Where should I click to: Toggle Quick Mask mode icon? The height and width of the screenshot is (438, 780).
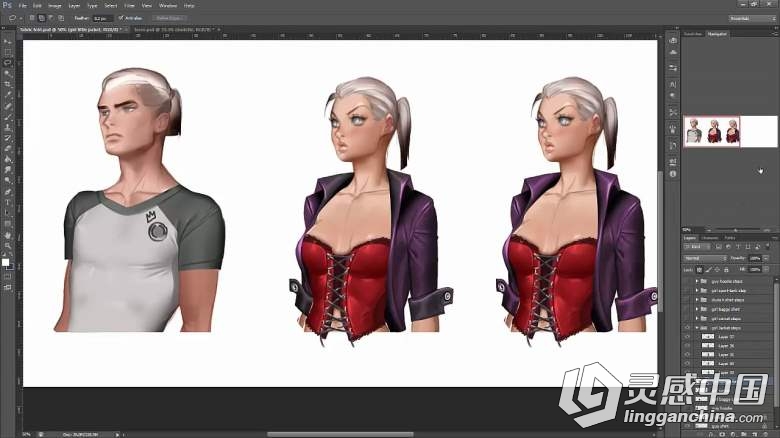click(7, 276)
